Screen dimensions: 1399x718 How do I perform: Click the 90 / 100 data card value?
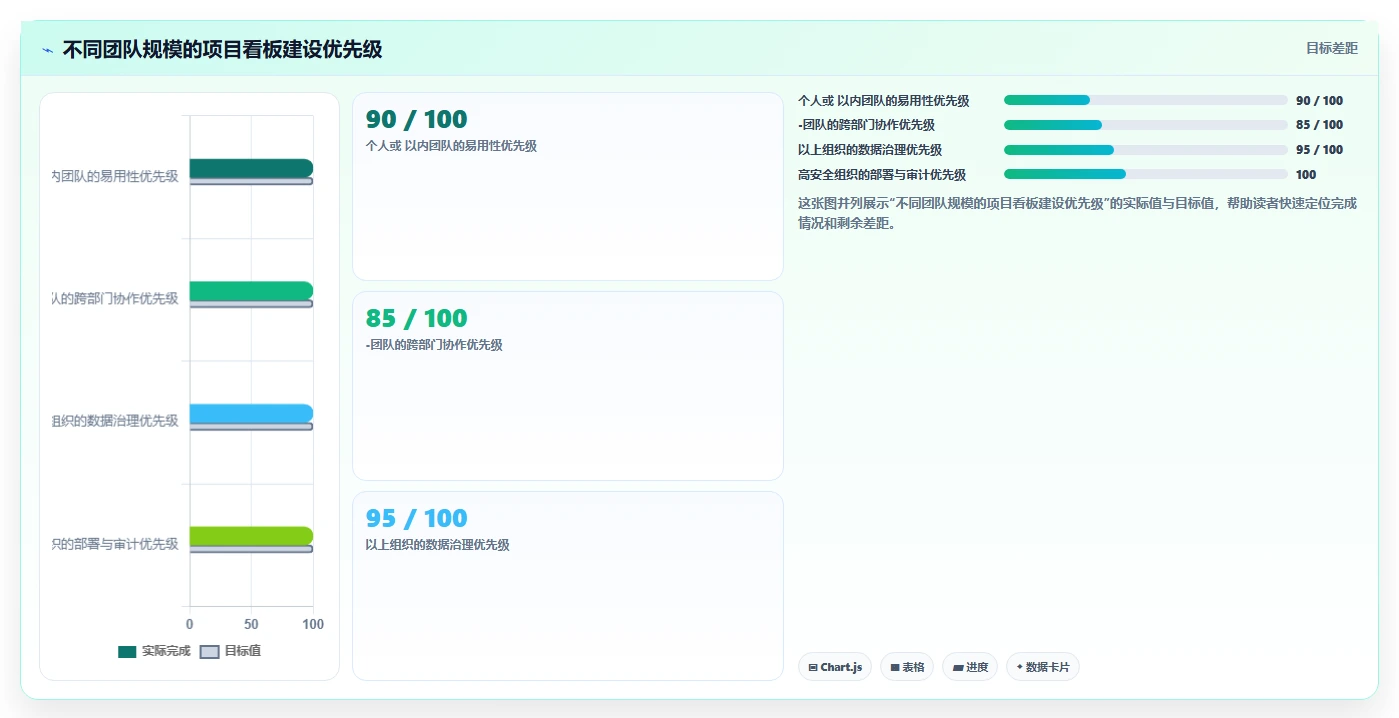417,119
